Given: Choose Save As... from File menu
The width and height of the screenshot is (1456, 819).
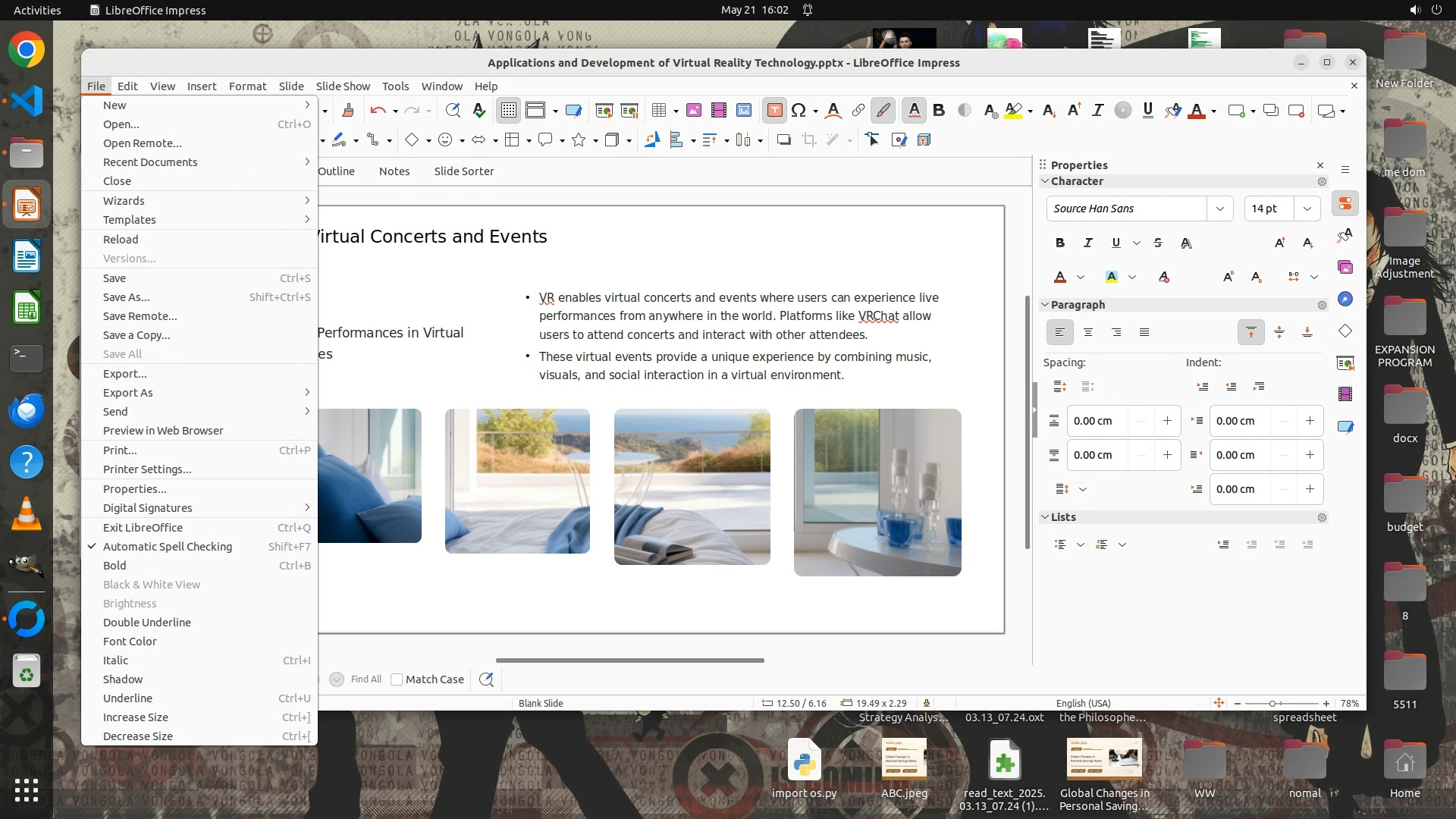Looking at the screenshot, I should [x=126, y=297].
